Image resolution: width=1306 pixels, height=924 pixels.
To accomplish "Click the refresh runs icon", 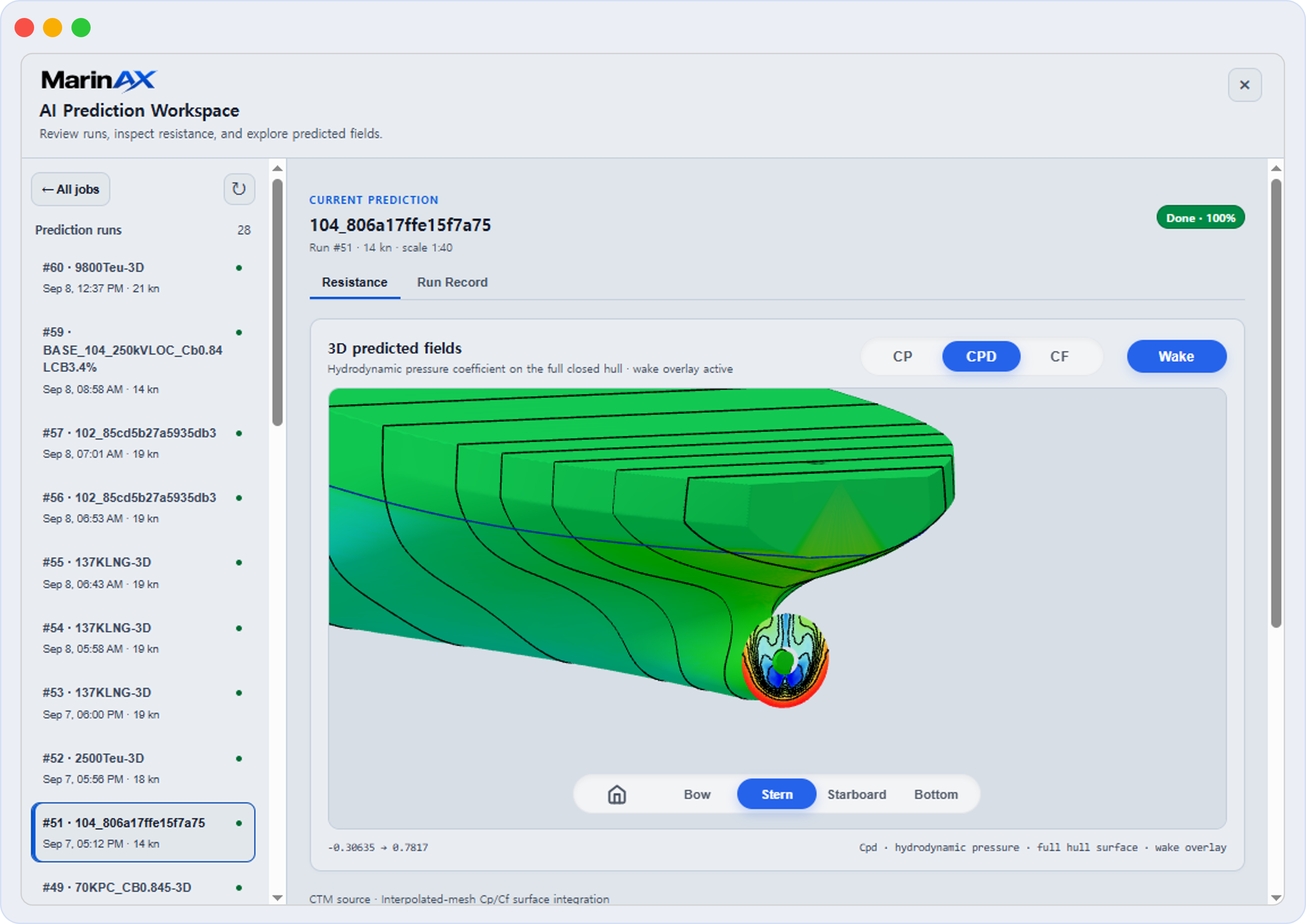I will click(239, 189).
